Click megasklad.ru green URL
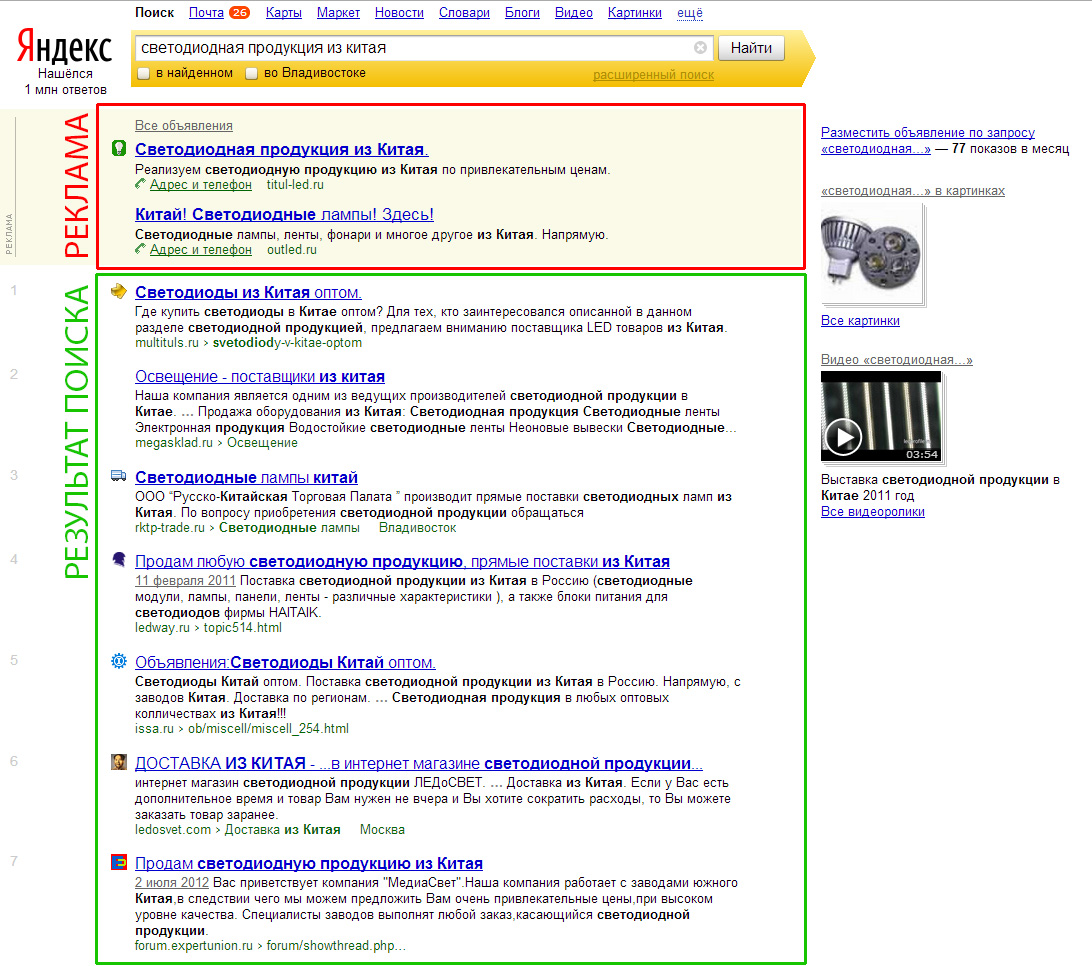 pyautogui.click(x=173, y=442)
